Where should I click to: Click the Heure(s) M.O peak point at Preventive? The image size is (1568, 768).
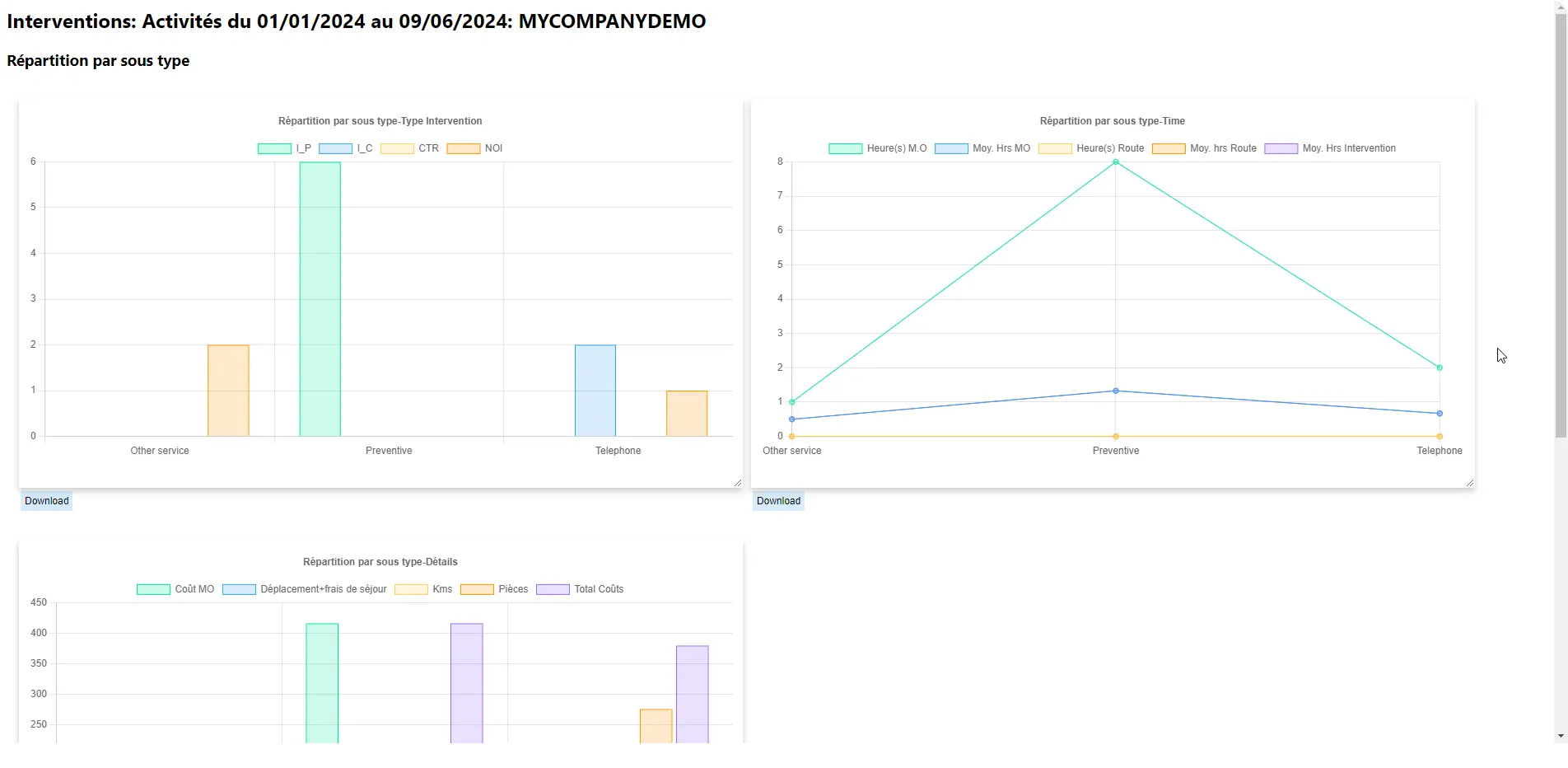click(x=1116, y=162)
